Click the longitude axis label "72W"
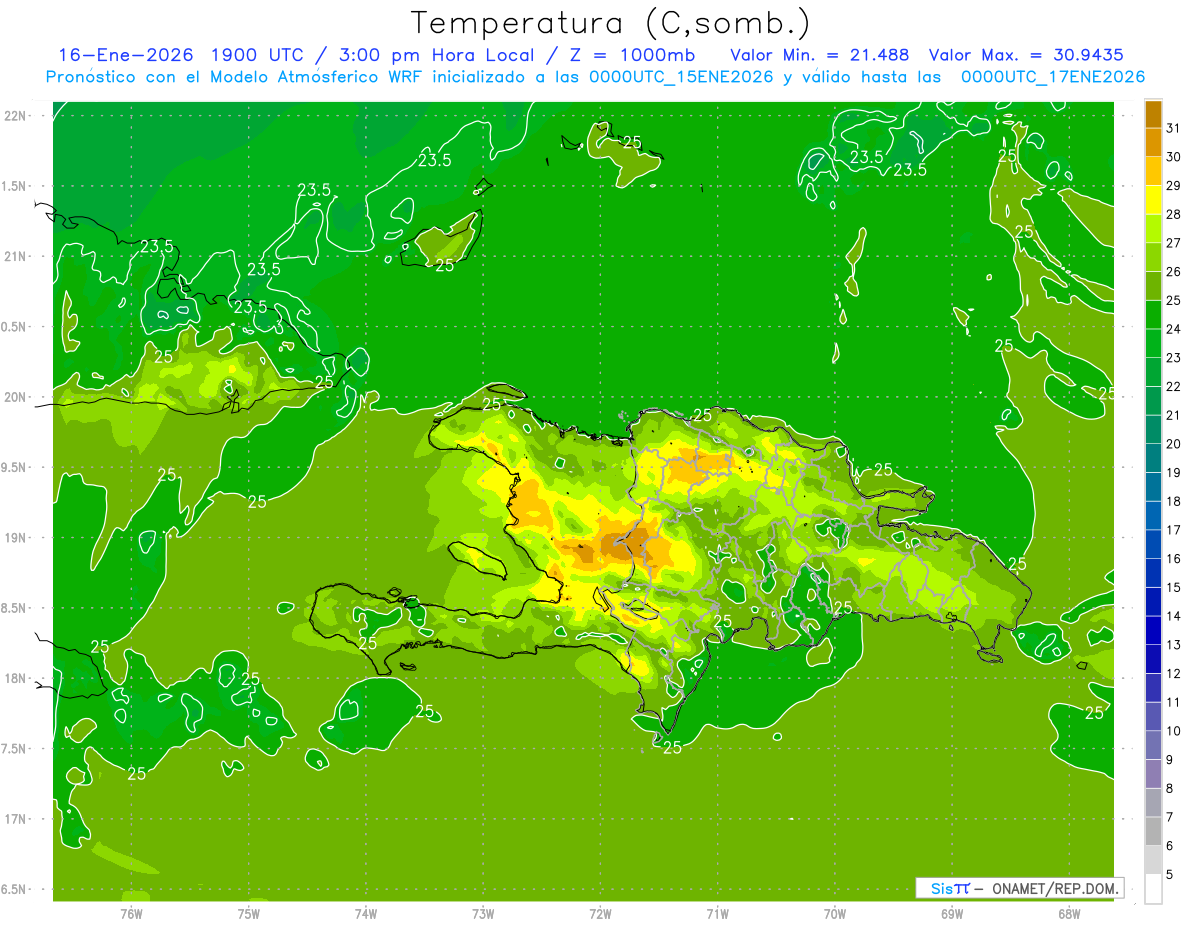Image resolution: width=1200 pixels, height=927 pixels. tap(600, 913)
